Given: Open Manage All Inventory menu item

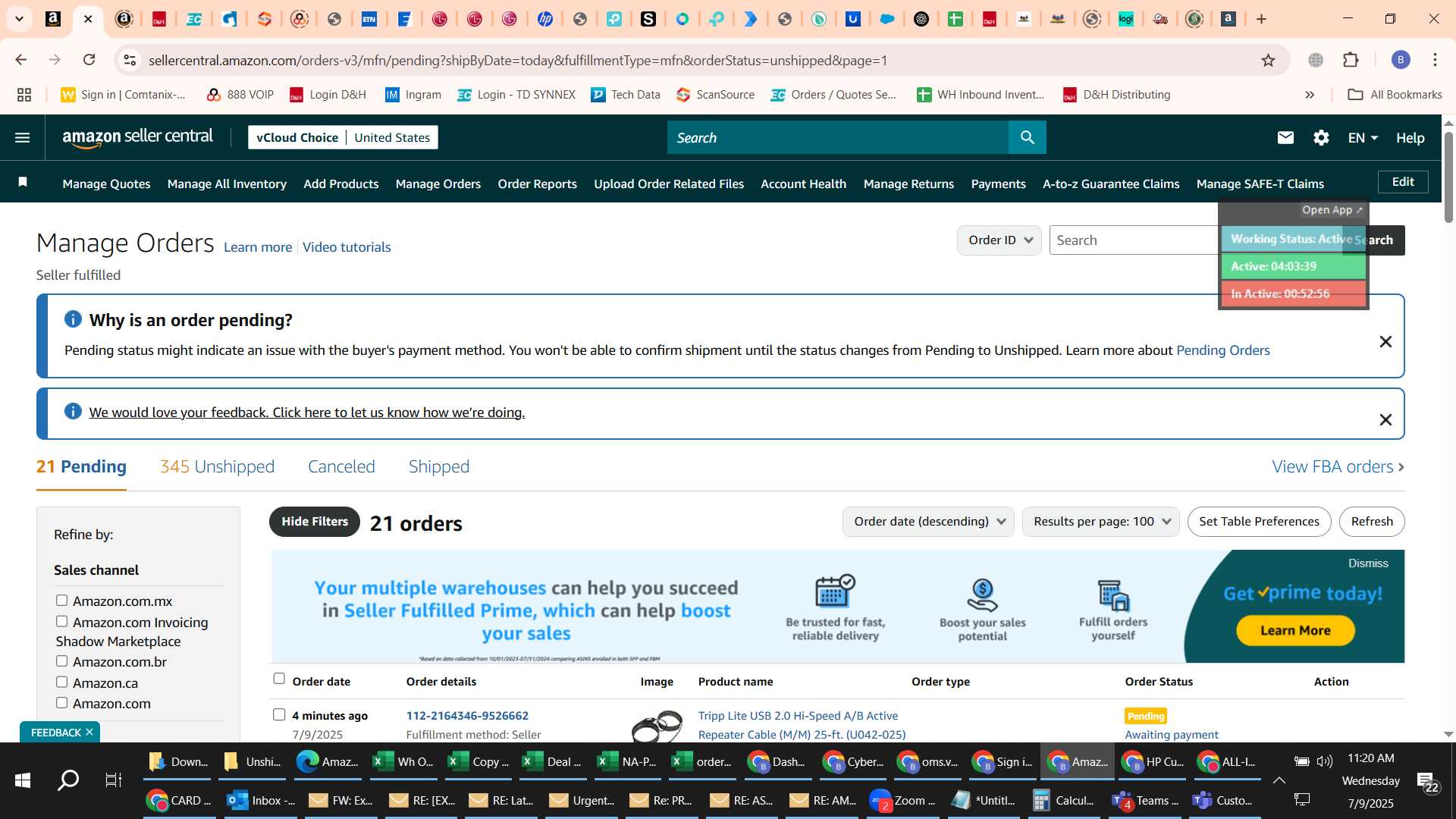Looking at the screenshot, I should [x=227, y=184].
